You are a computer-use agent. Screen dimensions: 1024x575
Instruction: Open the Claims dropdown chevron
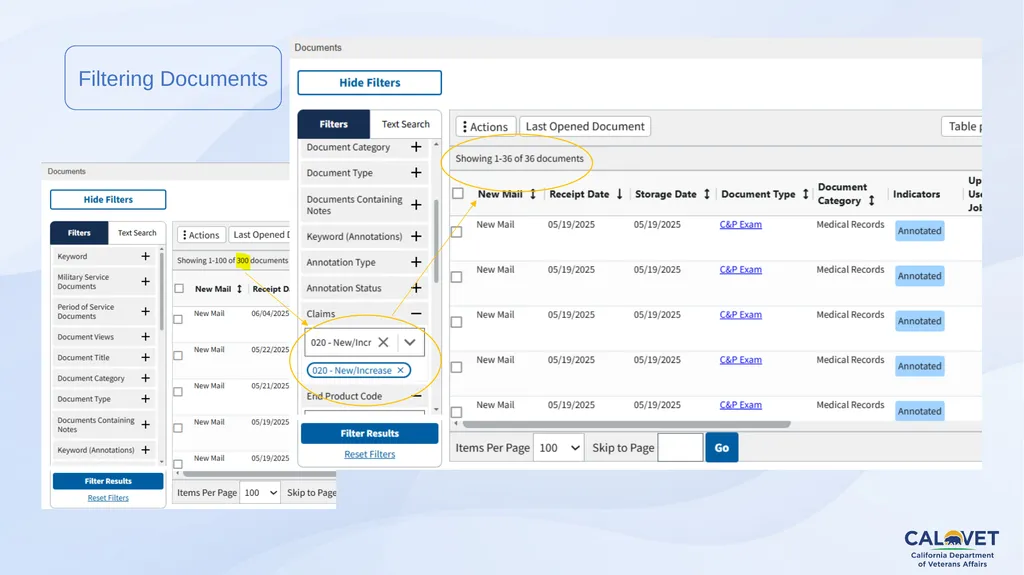[x=410, y=342]
